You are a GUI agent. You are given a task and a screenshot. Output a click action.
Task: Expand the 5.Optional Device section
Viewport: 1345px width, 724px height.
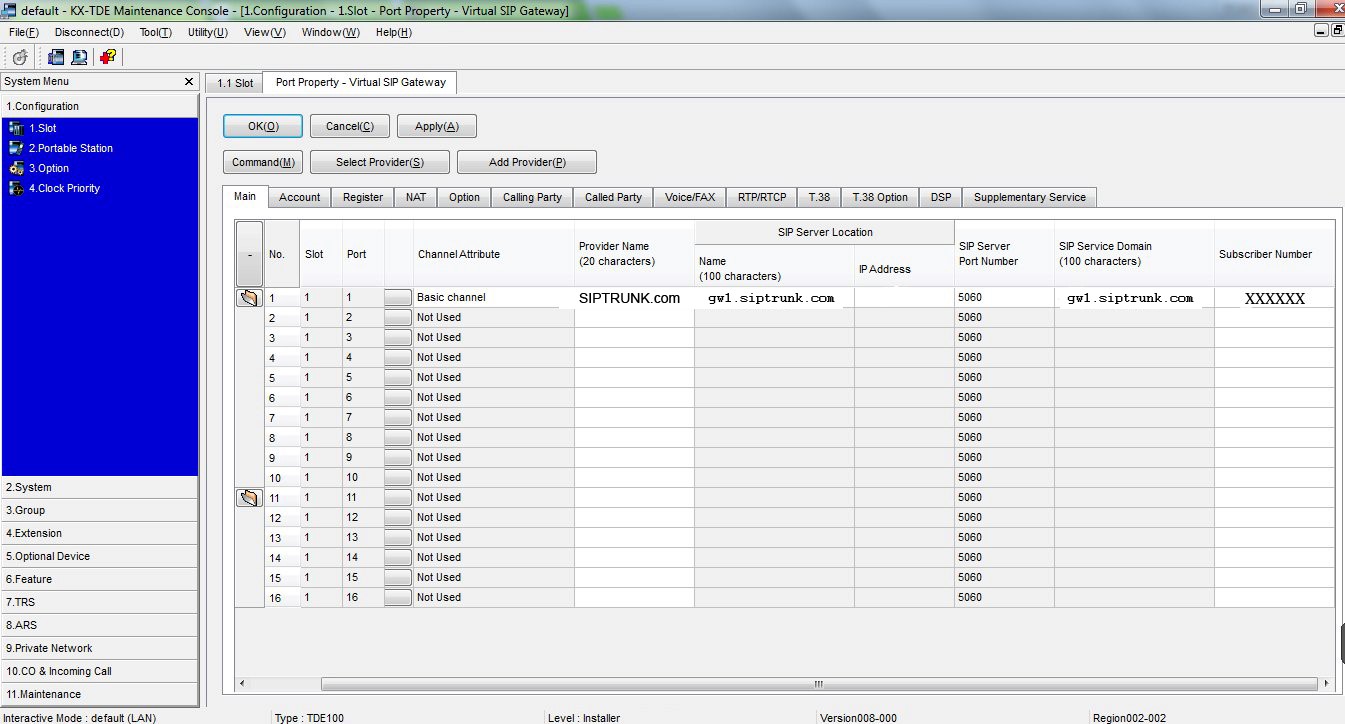(100, 557)
